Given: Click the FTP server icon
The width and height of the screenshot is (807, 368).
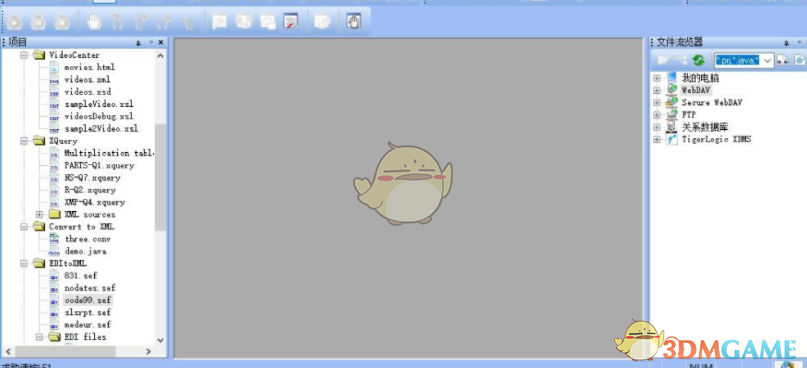Looking at the screenshot, I should [x=672, y=114].
